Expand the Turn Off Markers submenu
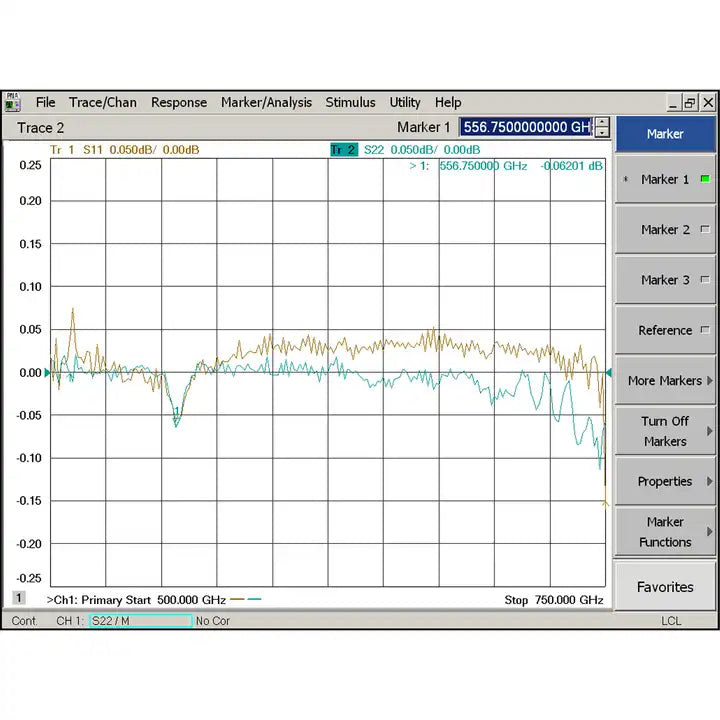The height and width of the screenshot is (720, 720). point(665,431)
